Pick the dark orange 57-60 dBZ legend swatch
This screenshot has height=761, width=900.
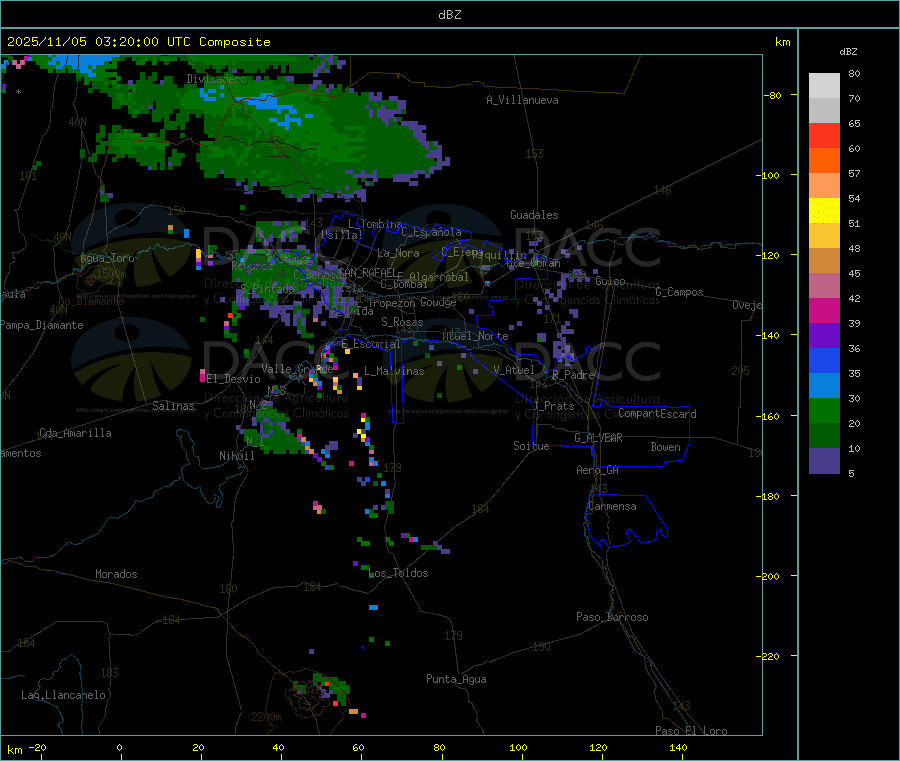(x=824, y=161)
